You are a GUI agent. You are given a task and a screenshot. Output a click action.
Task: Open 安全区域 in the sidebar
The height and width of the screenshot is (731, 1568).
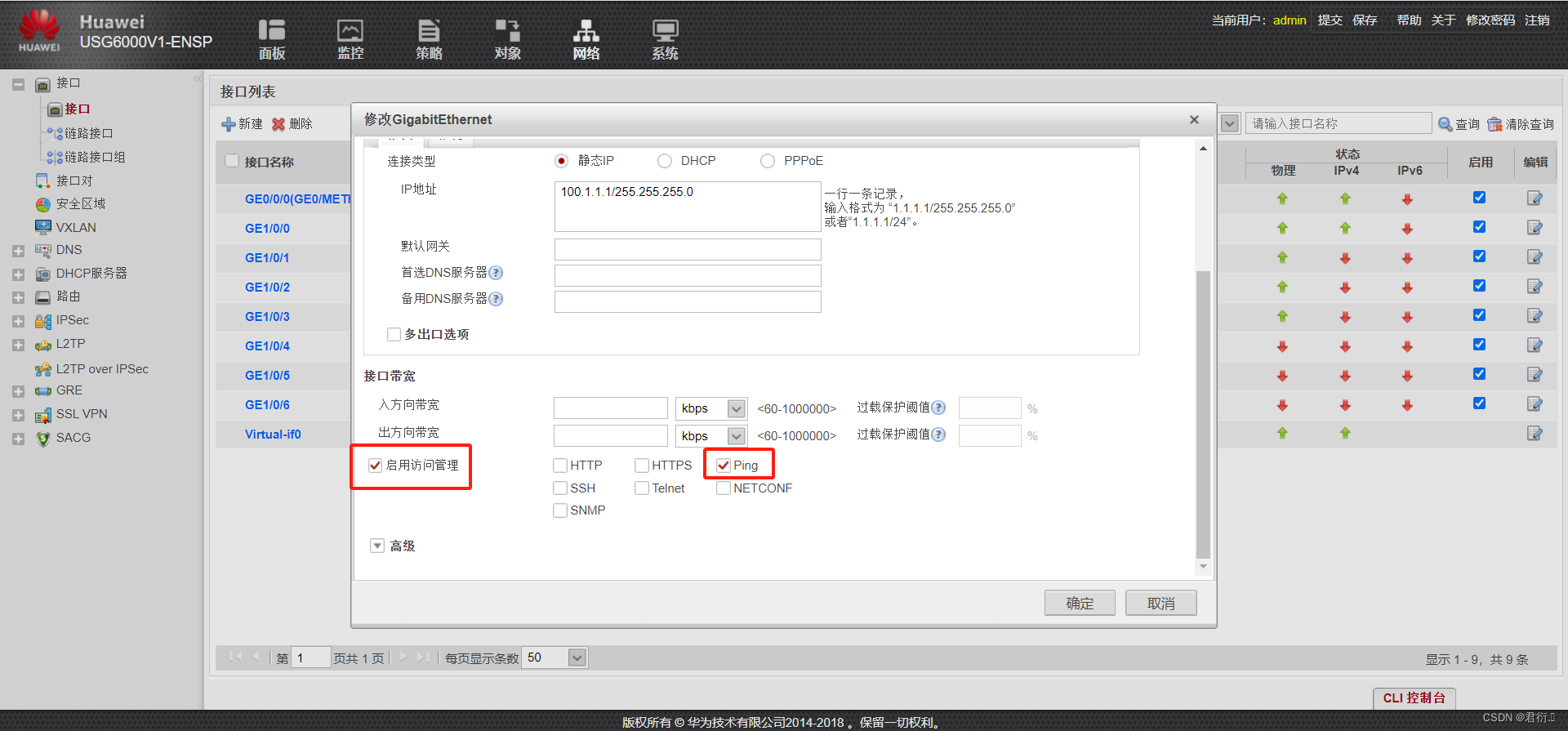pos(80,203)
